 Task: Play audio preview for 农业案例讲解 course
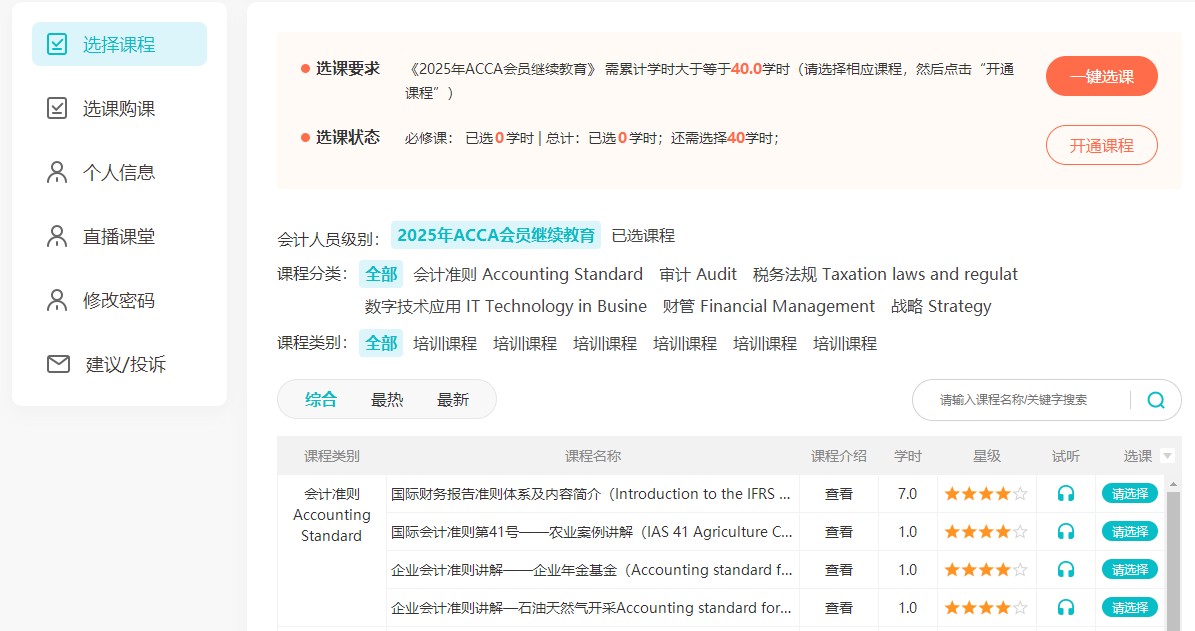[1065, 532]
